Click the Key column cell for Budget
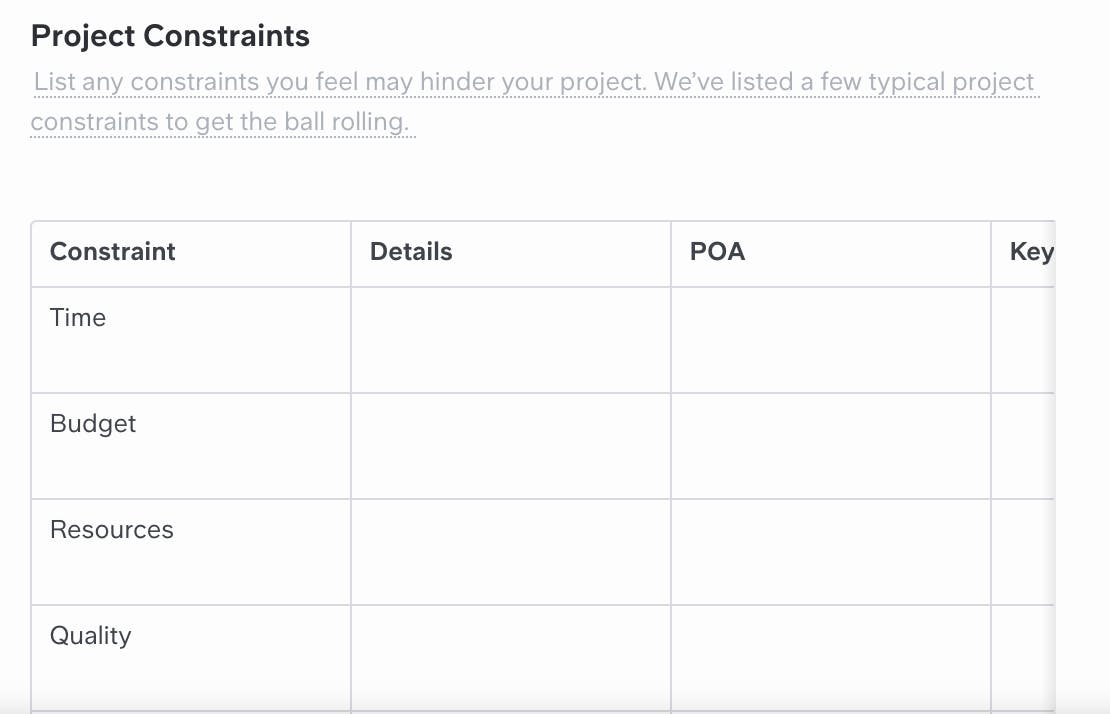This screenshot has width=1110, height=714. click(1024, 447)
